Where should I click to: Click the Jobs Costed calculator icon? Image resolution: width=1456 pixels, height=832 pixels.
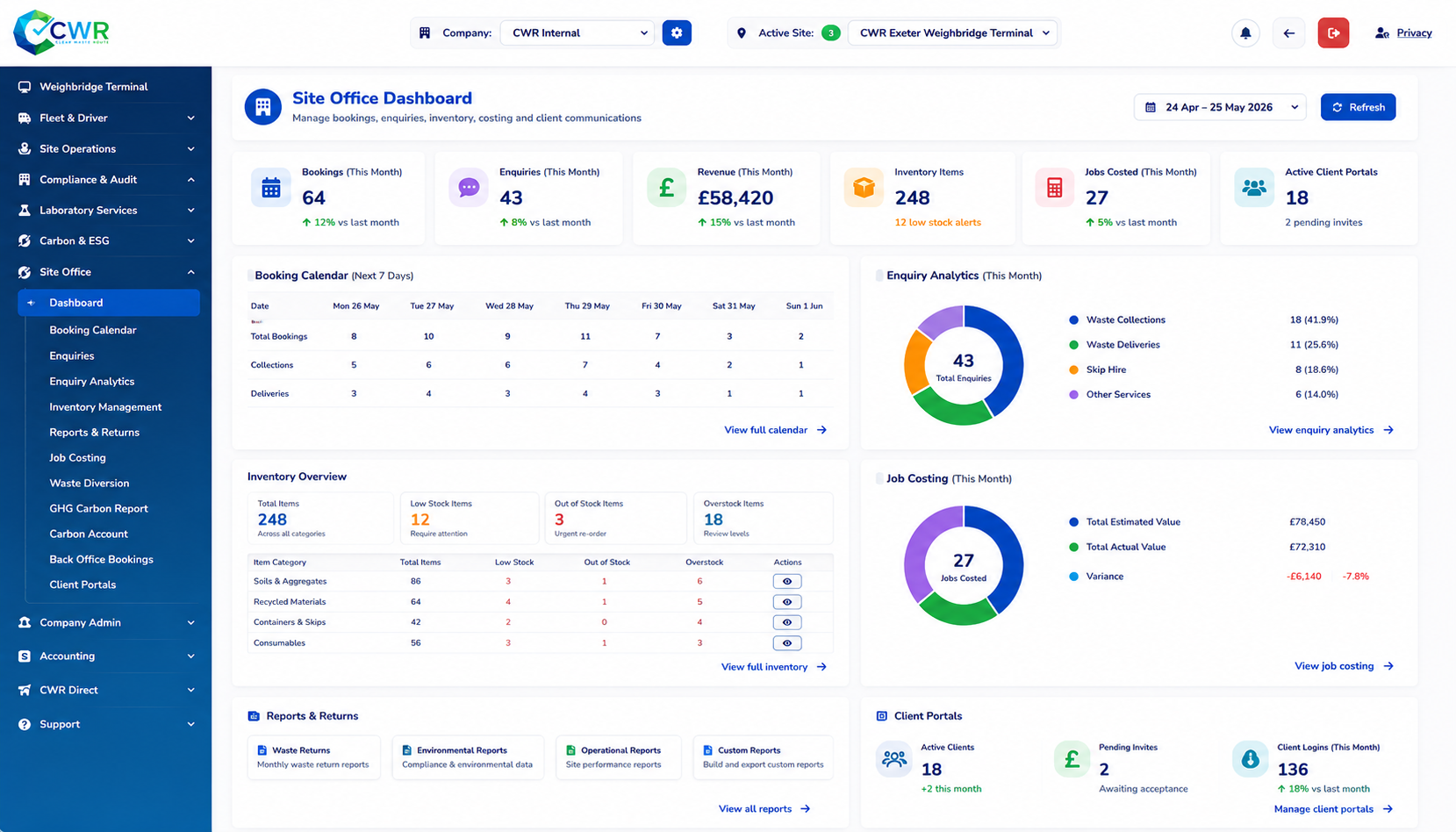click(1054, 188)
